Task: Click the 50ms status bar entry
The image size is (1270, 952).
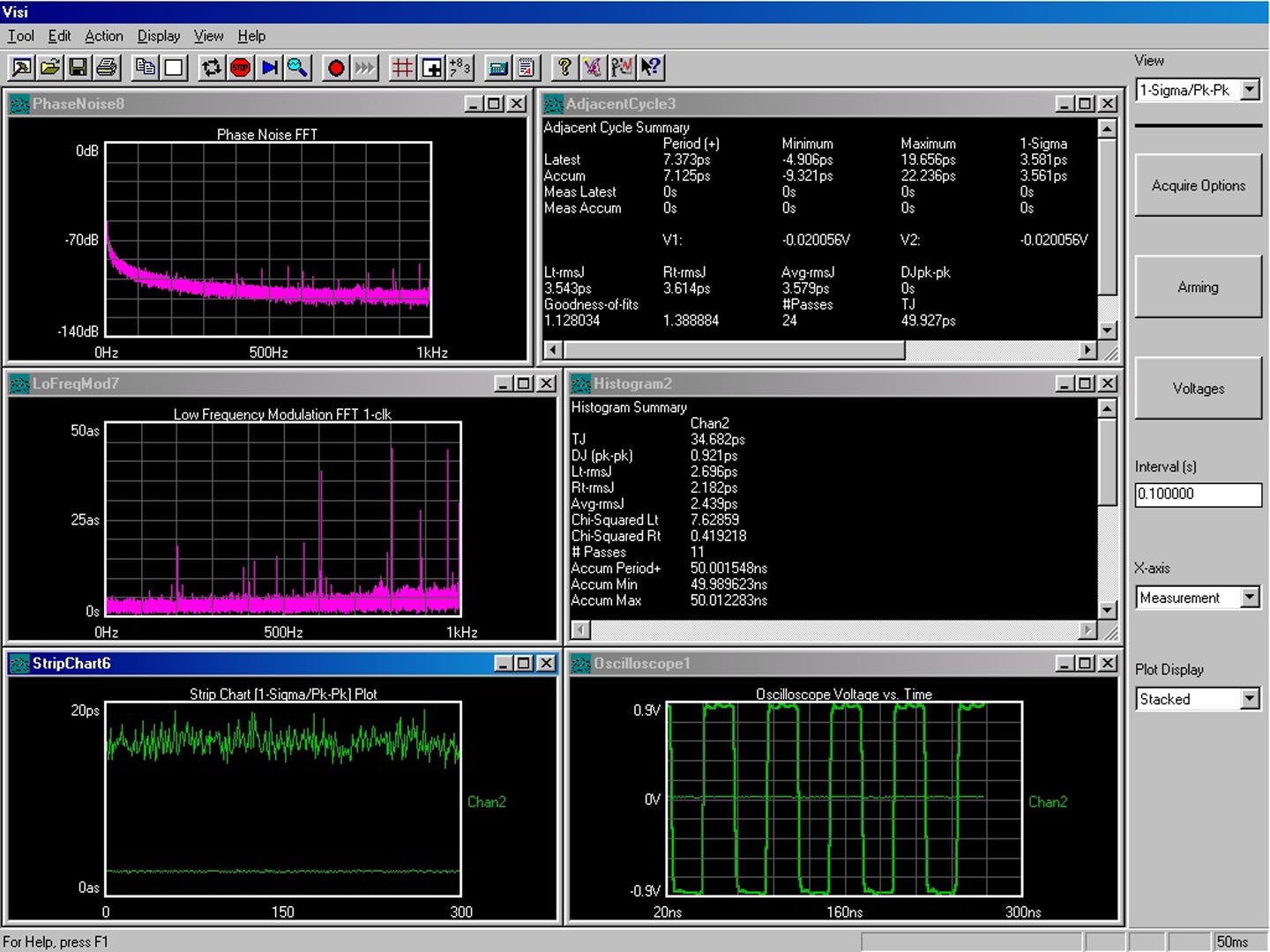Action: click(x=1232, y=942)
